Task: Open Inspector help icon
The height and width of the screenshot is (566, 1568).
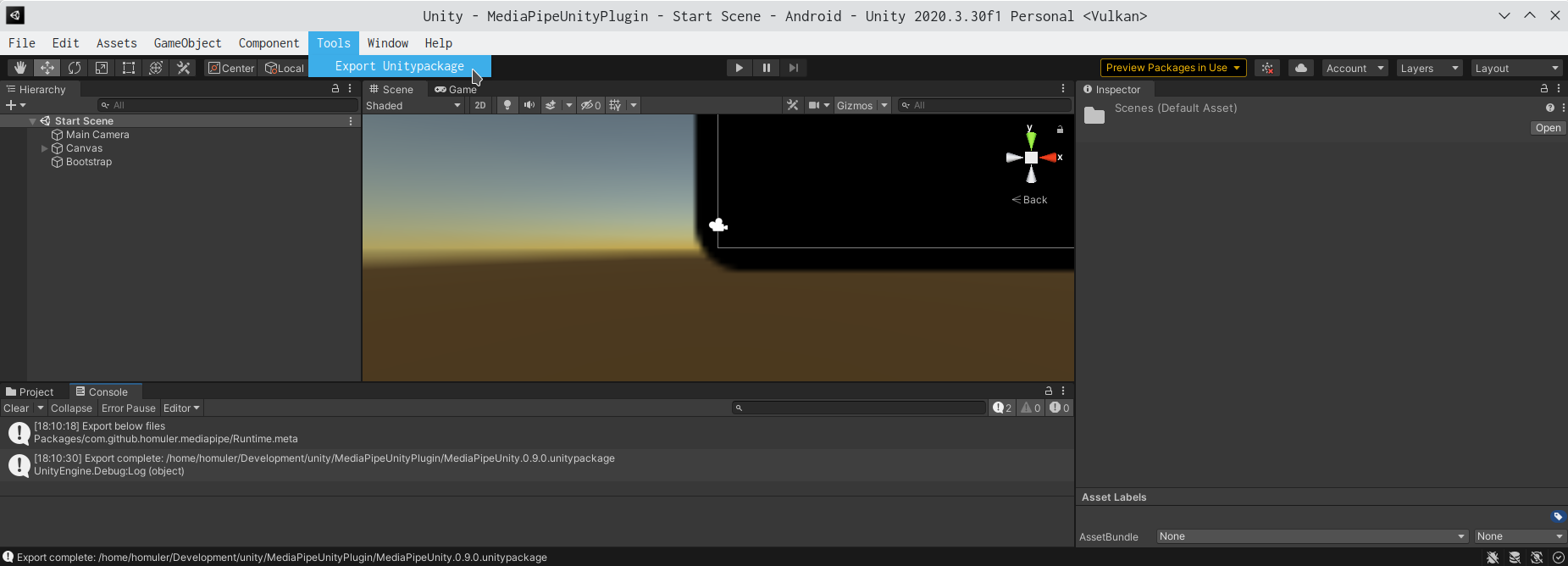Action: [x=1549, y=108]
